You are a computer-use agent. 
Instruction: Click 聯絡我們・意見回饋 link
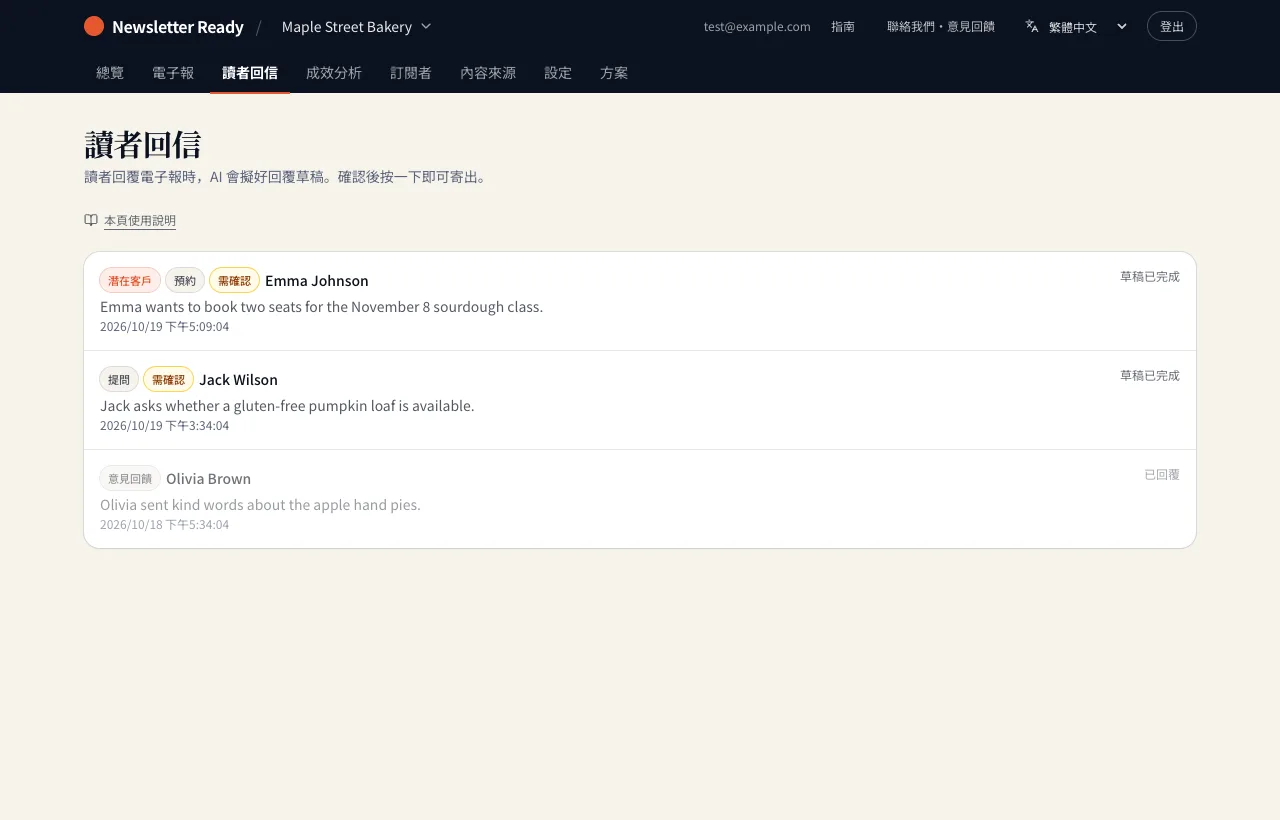(941, 27)
